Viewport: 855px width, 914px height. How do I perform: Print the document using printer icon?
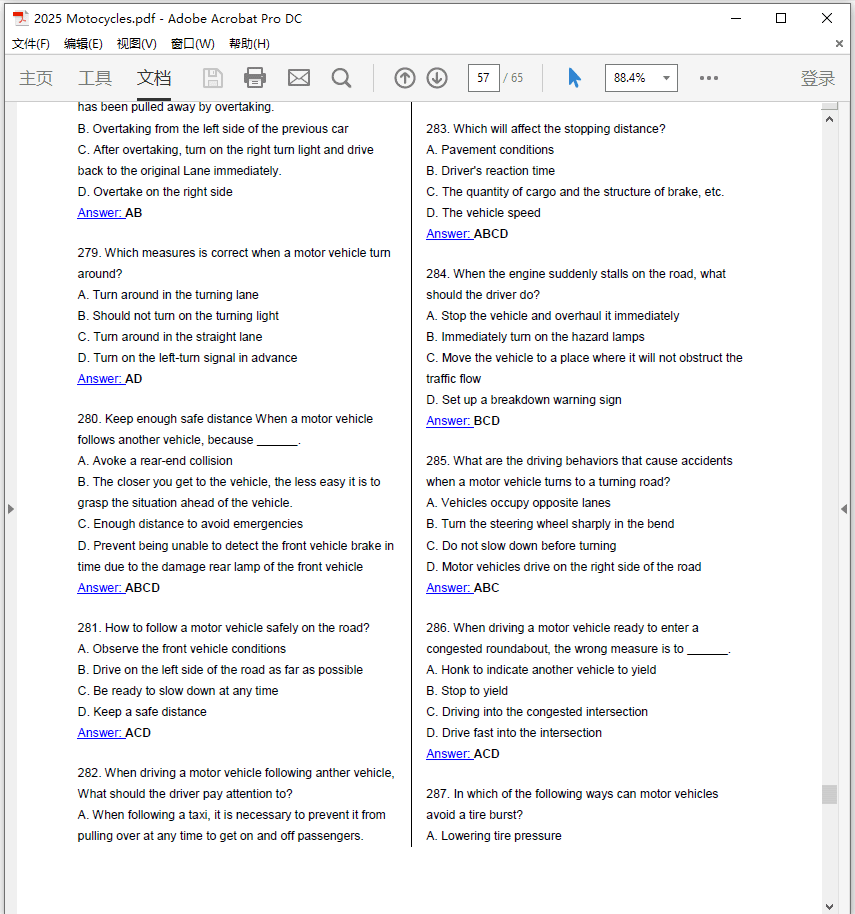255,78
